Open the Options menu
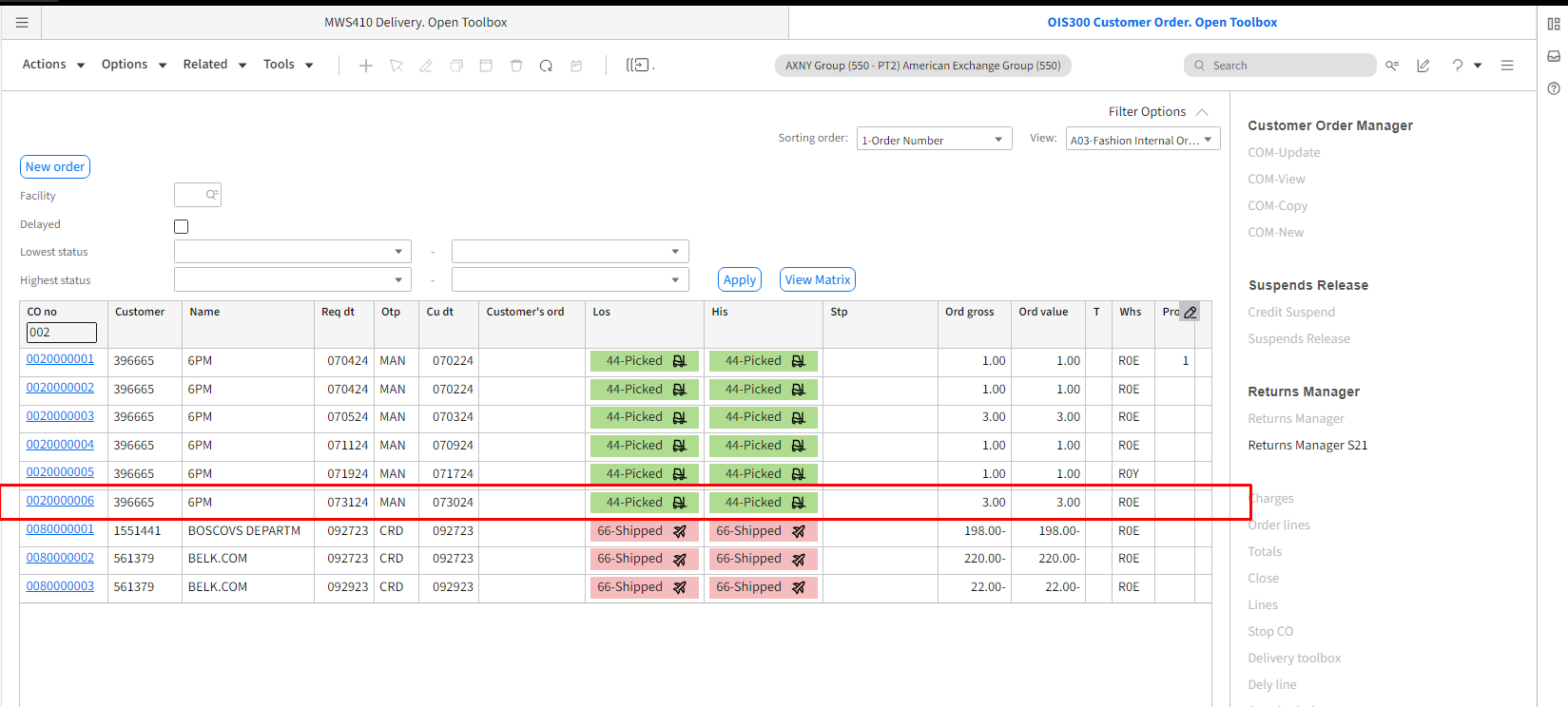1568x707 pixels. tap(134, 65)
